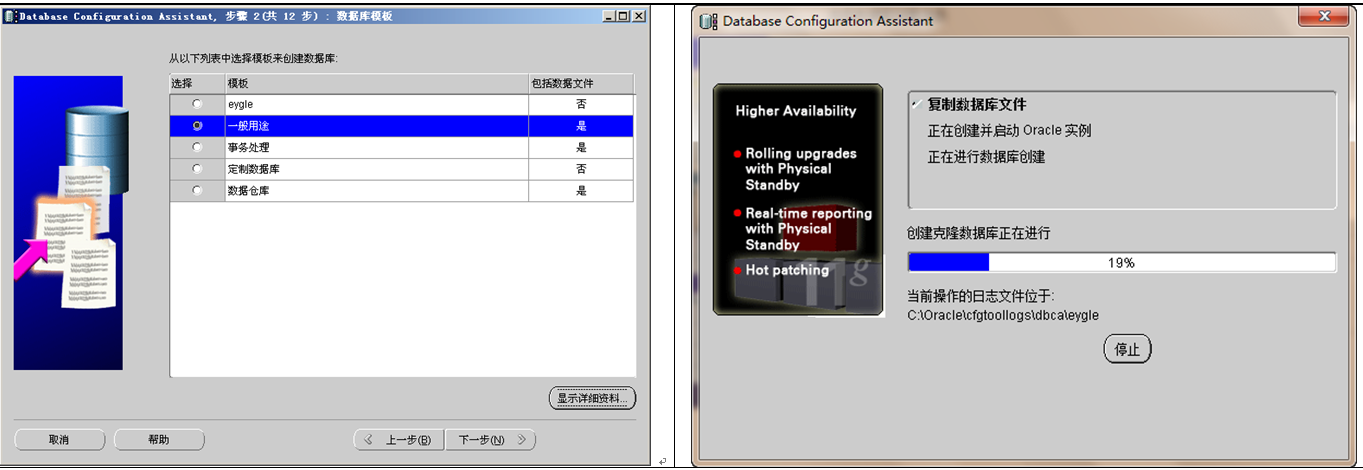Stop database creation with 停止 button

pos(1128,350)
